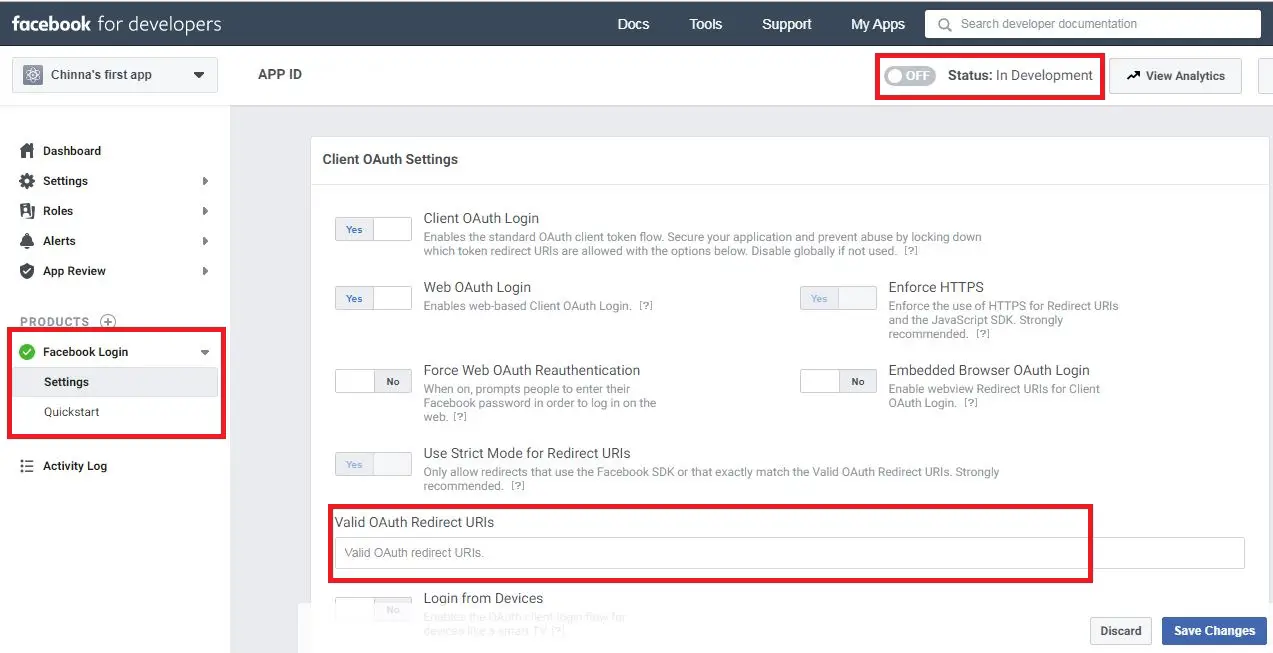Open the Docs menu
This screenshot has height=653, width=1273.
pos(632,23)
